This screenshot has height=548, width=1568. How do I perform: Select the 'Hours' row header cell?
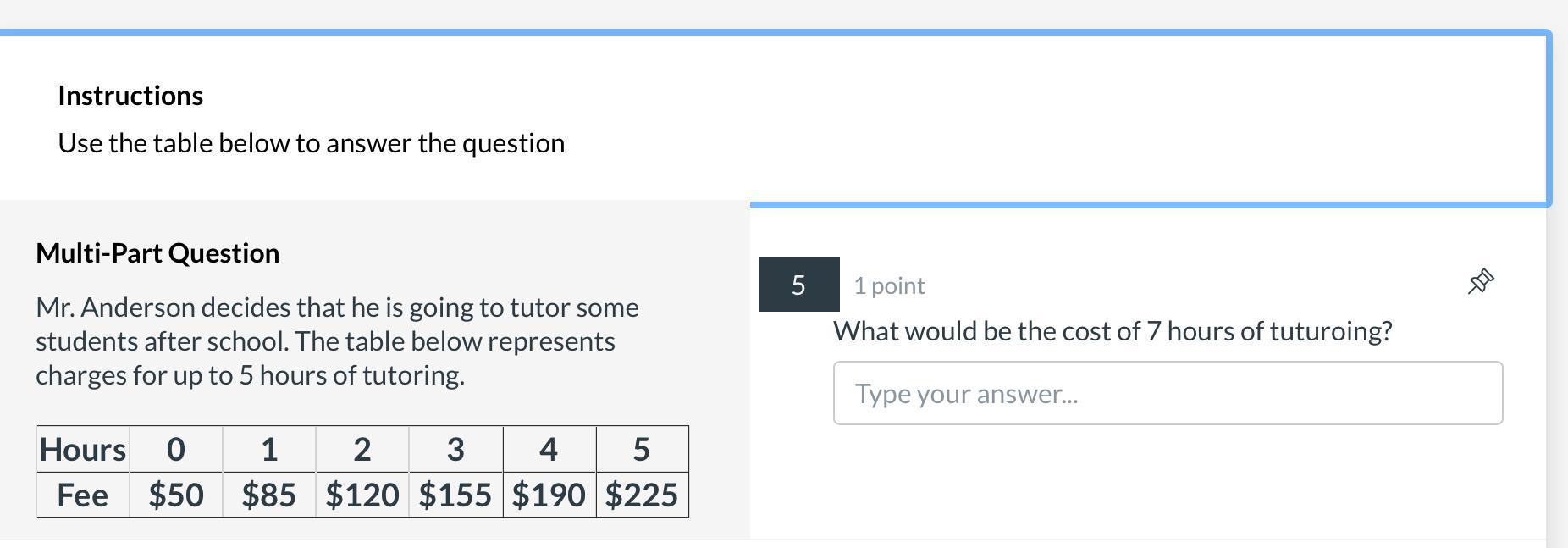pyautogui.click(x=83, y=450)
